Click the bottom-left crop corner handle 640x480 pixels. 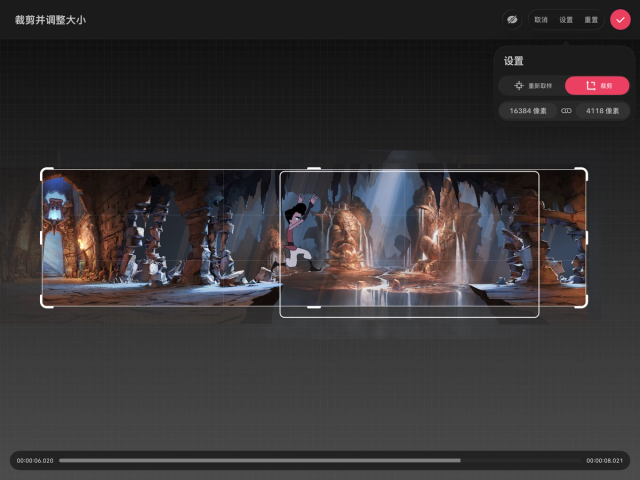46,302
